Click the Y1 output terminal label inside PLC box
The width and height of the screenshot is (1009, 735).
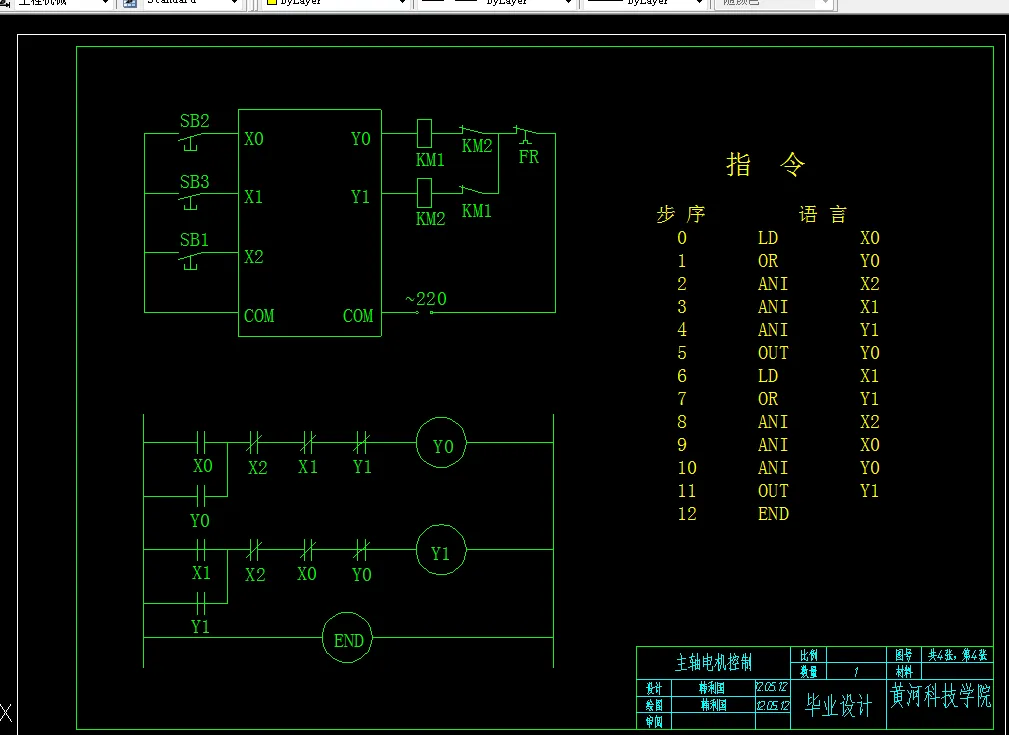[360, 197]
